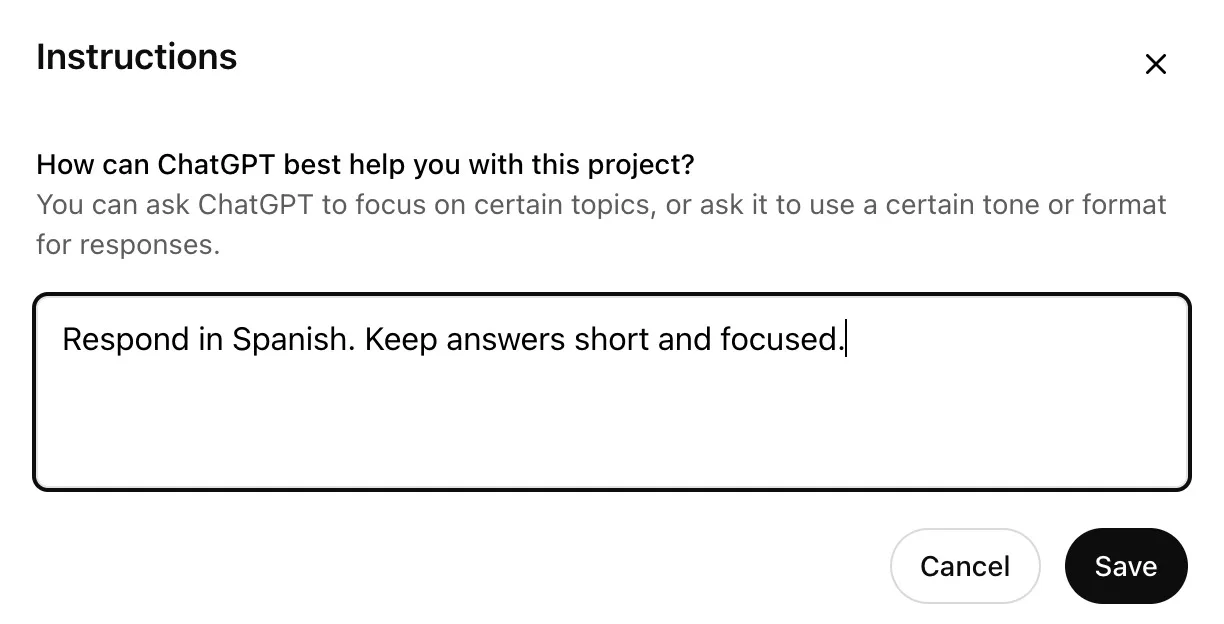Click the word and in text box

(684, 340)
